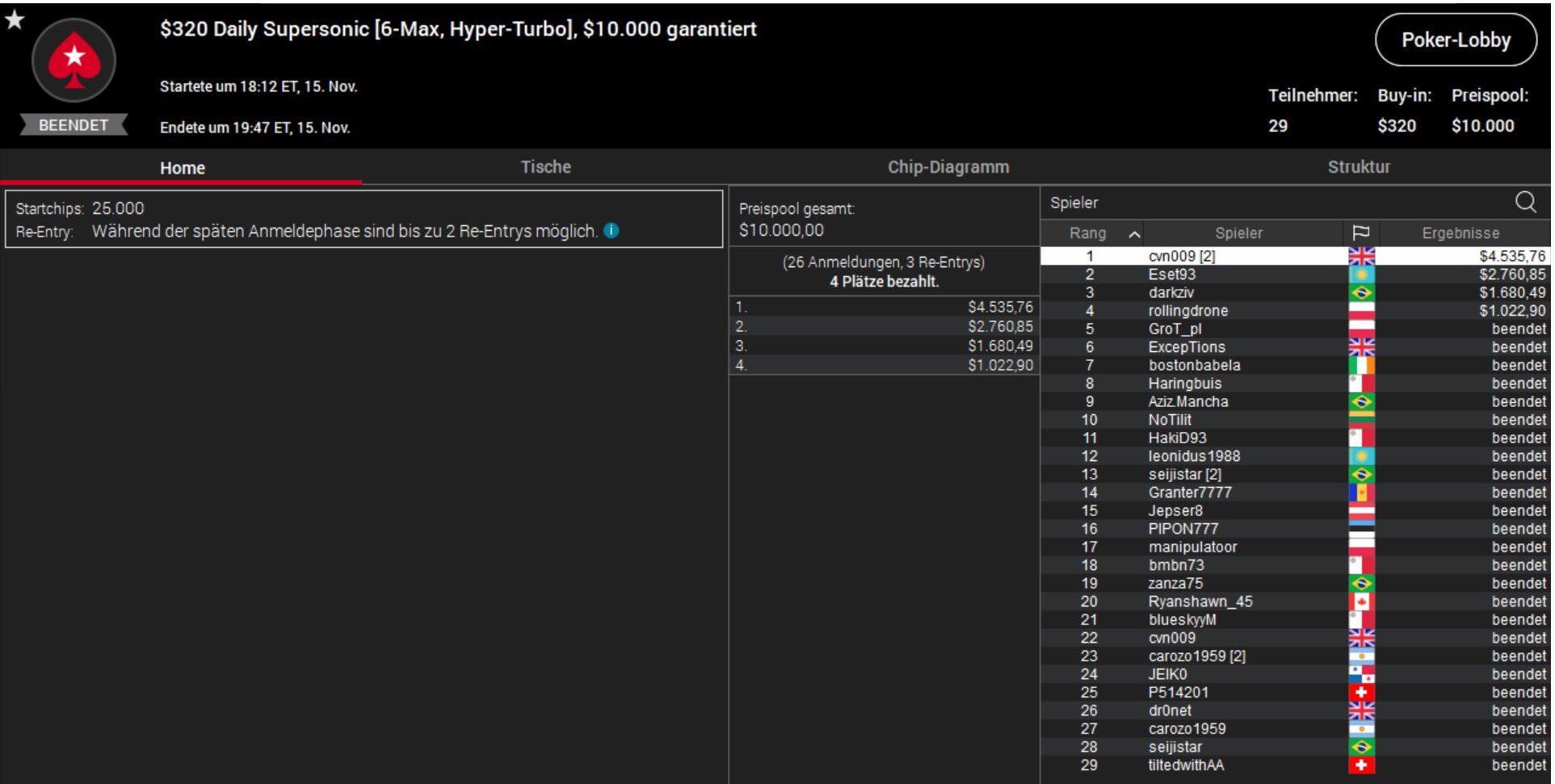
Task: Open the Re-Entry info icon
Action: [611, 231]
